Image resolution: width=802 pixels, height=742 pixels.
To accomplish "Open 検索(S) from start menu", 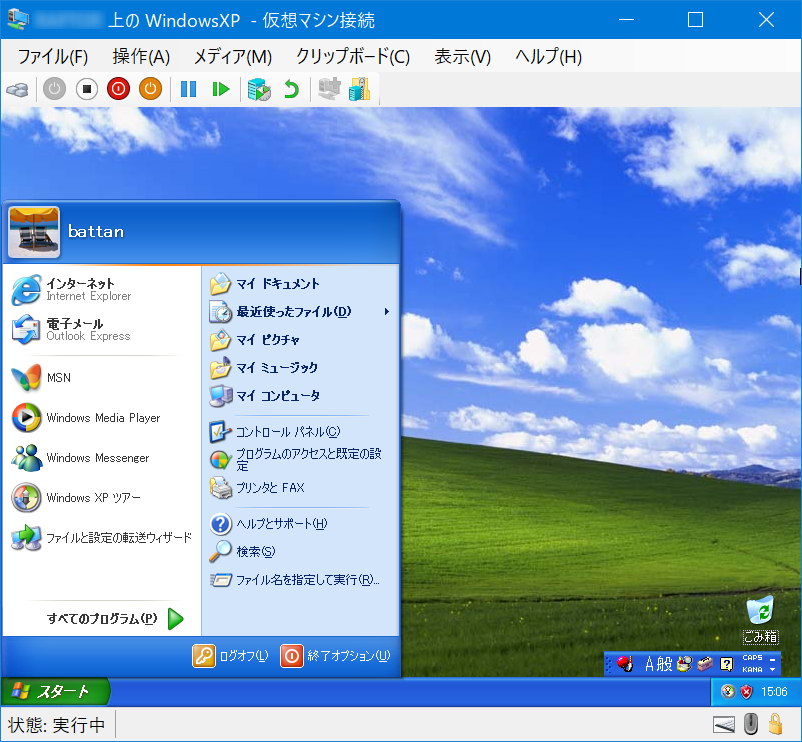I will [x=300, y=551].
